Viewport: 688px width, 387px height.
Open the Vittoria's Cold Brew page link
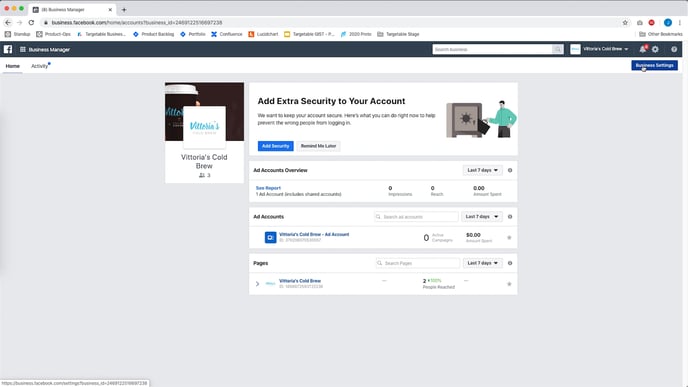[300, 281]
